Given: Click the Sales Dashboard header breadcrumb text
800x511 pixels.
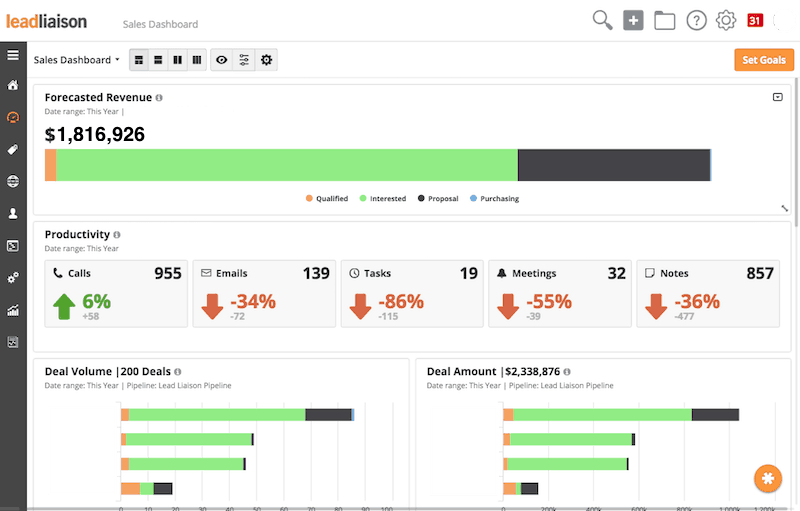Looking at the screenshot, I should tap(160, 24).
